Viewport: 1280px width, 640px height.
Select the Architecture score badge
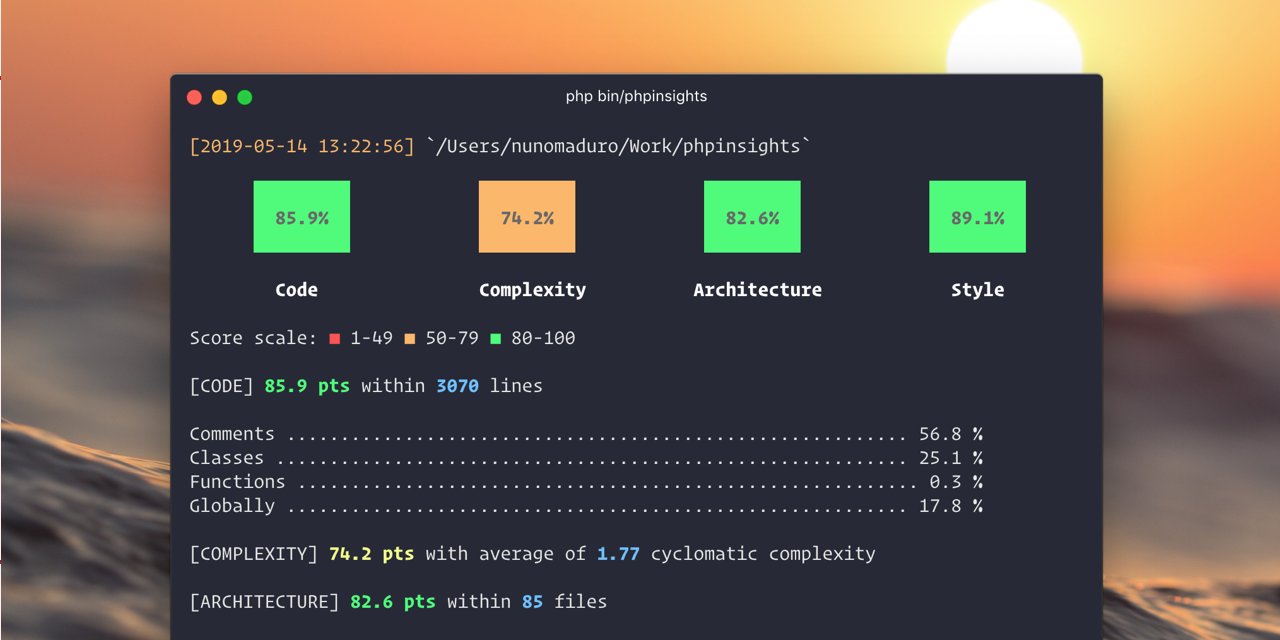pos(752,216)
